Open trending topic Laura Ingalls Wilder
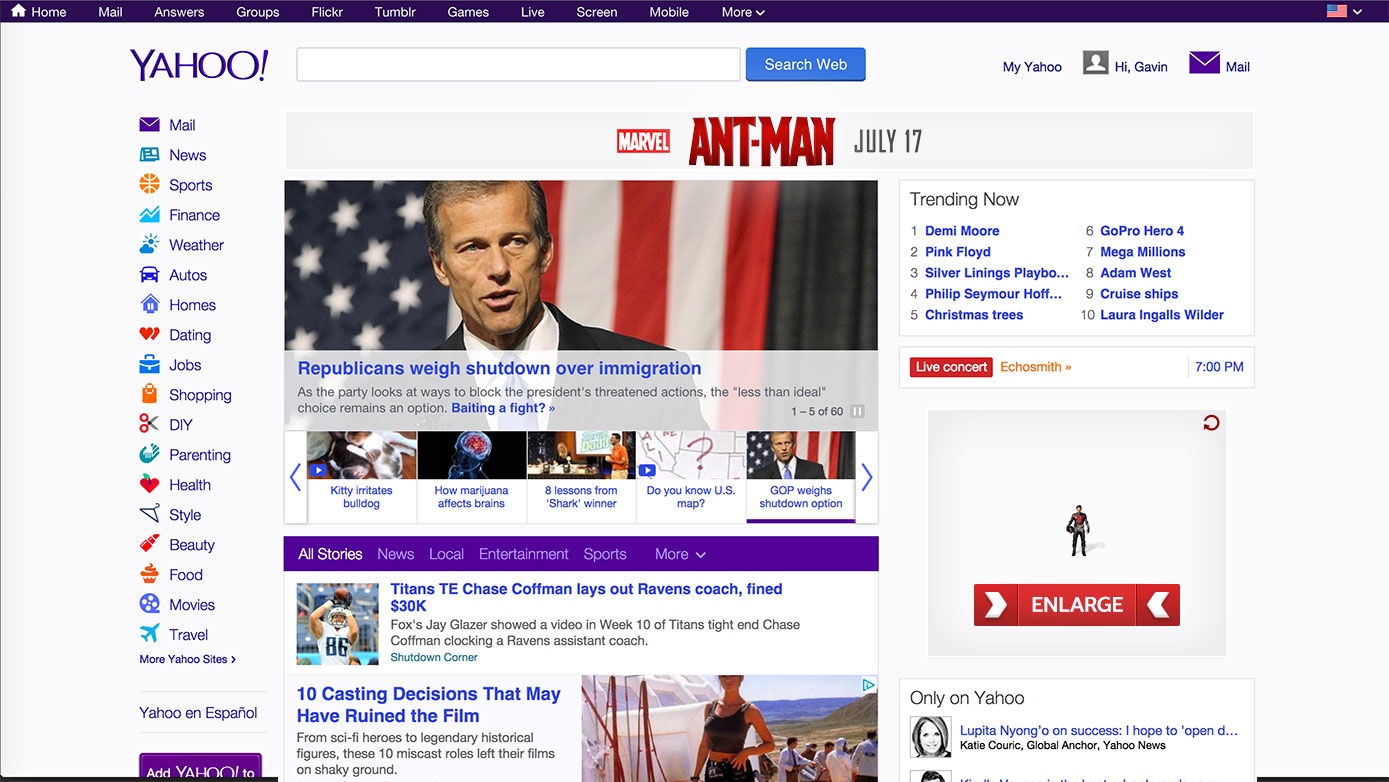 click(x=1162, y=315)
